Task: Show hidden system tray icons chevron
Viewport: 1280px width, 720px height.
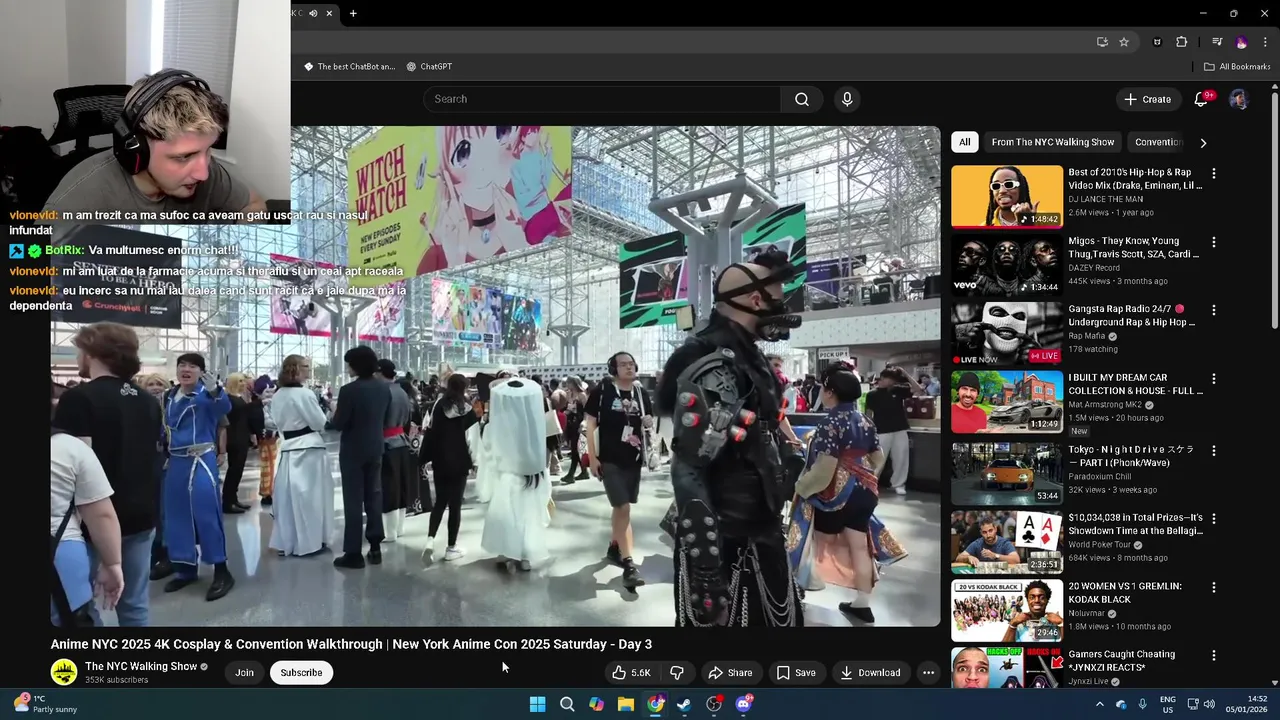Action: [1099, 704]
